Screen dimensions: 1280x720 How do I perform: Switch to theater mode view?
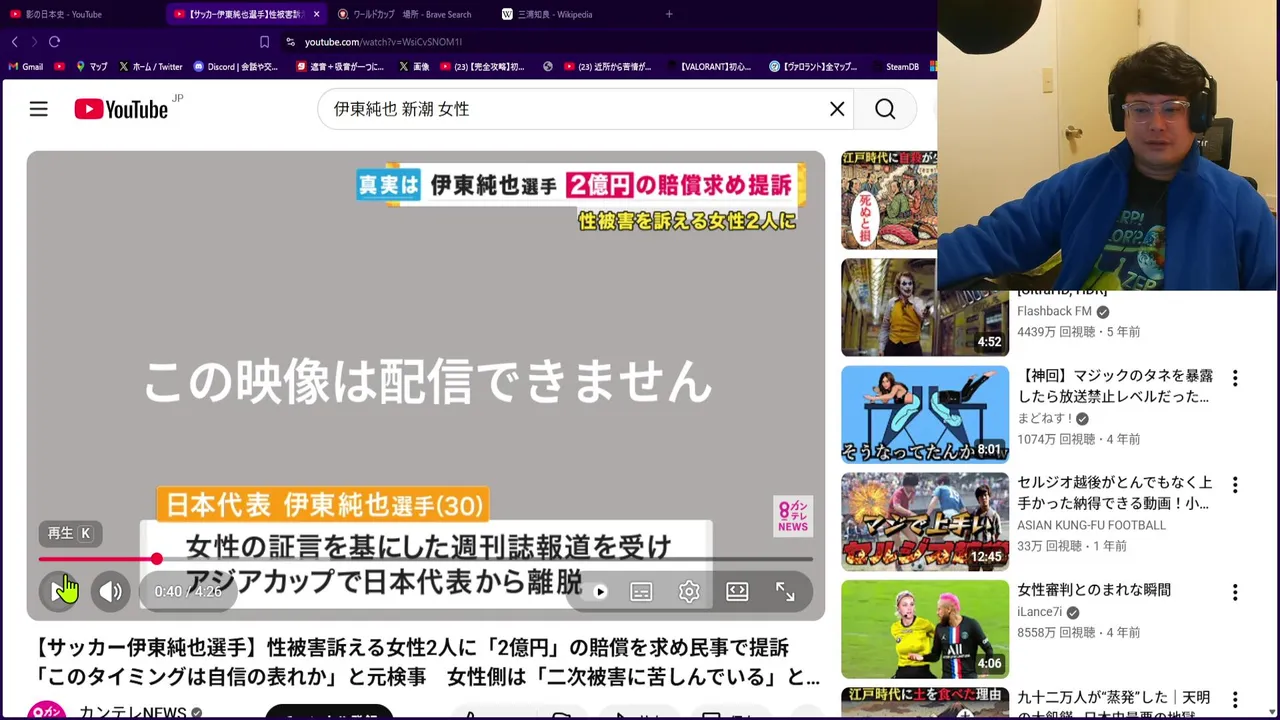coord(737,592)
